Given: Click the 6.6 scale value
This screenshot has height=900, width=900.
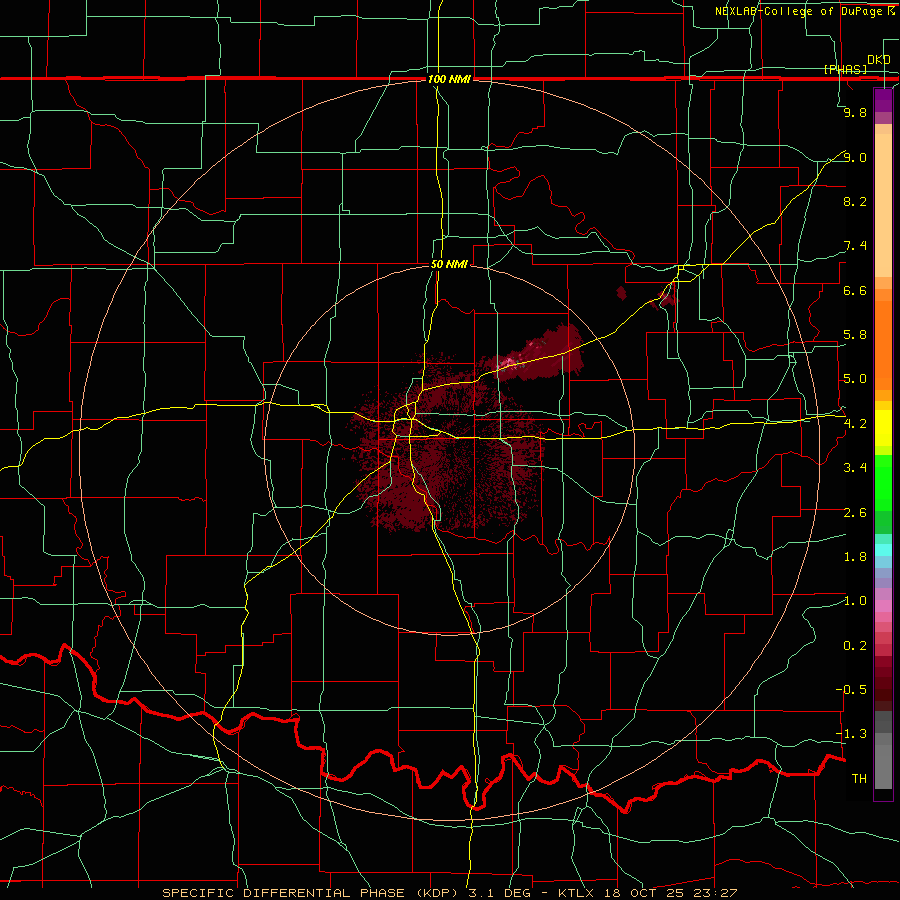Looking at the screenshot, I should click(855, 290).
